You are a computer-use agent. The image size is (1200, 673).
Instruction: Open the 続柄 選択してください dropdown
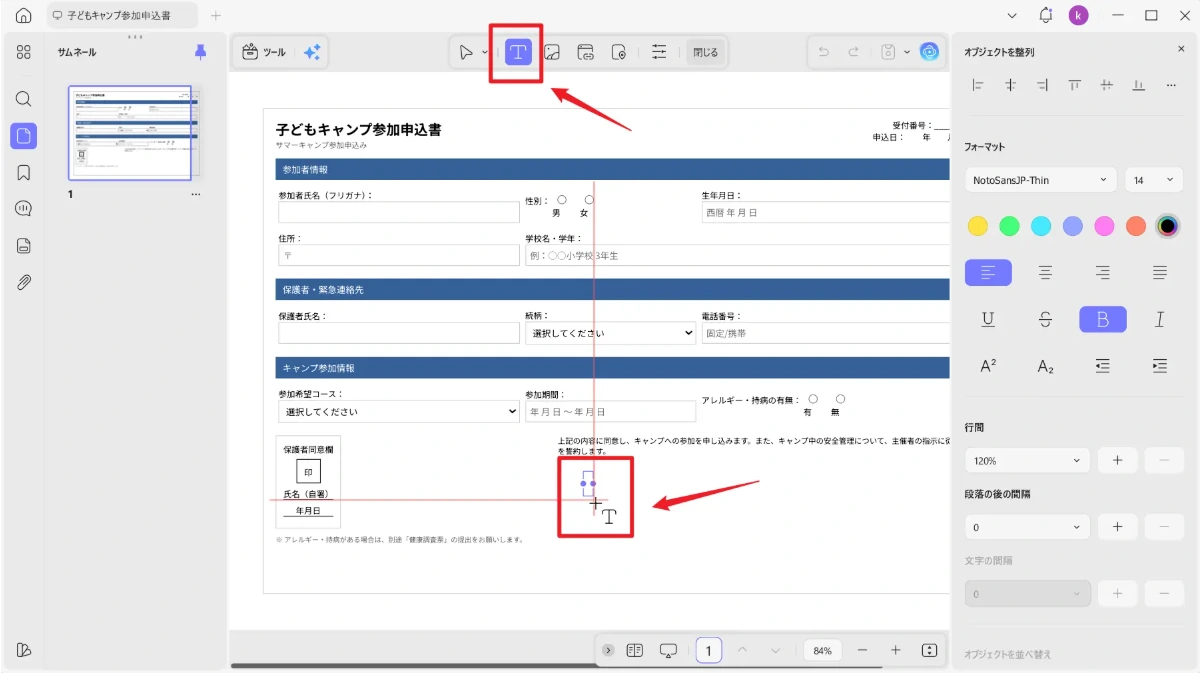pyautogui.click(x=610, y=333)
